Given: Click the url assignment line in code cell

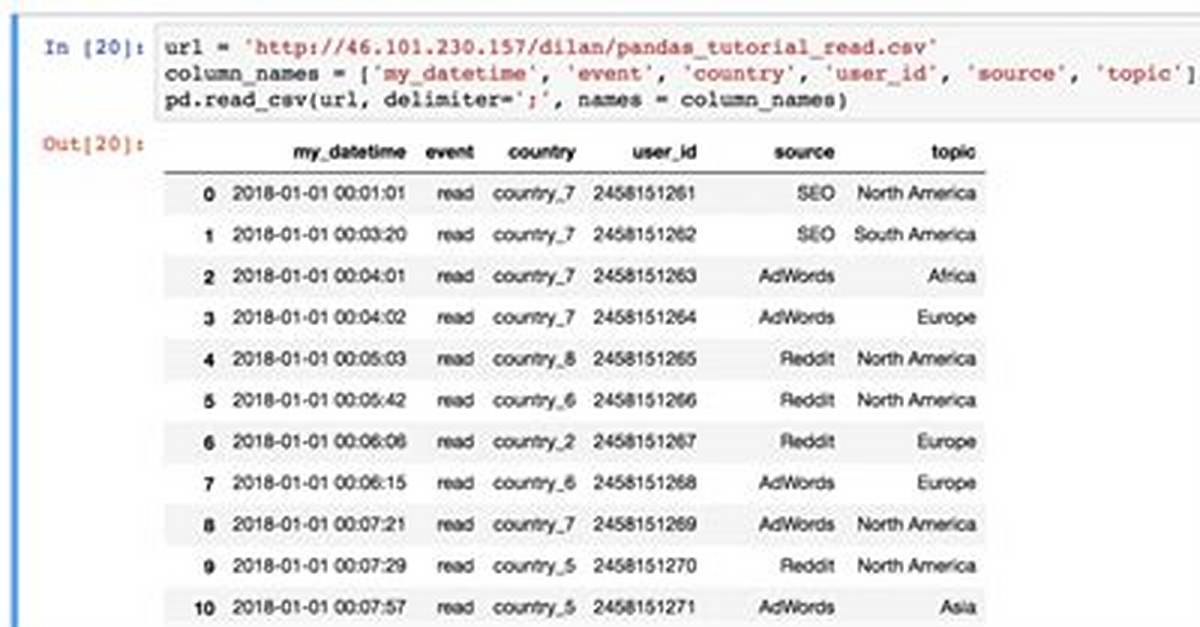Looking at the screenshot, I should point(551,47).
